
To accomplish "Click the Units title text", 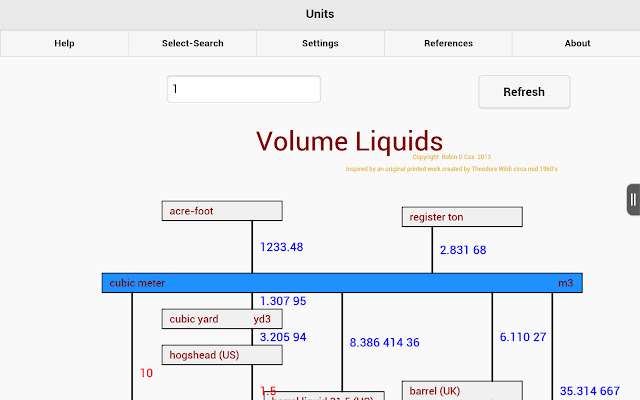I will [320, 14].
